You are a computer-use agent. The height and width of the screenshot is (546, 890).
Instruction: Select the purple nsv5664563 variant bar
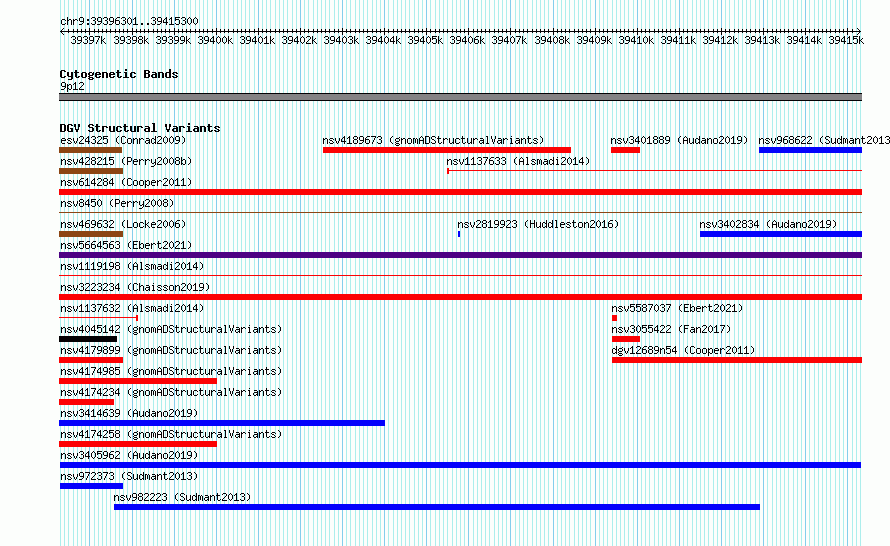pos(460,255)
